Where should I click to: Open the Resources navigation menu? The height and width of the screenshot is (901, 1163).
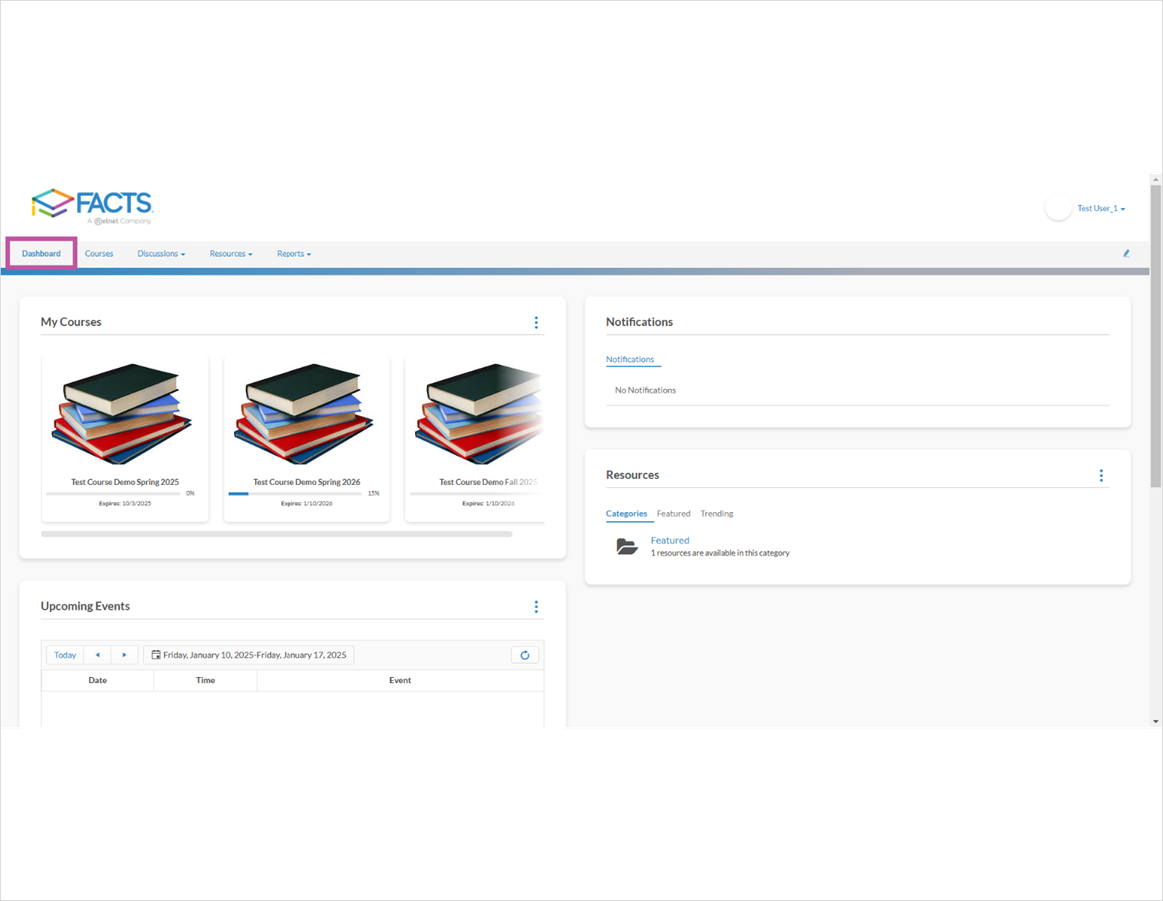coord(230,253)
